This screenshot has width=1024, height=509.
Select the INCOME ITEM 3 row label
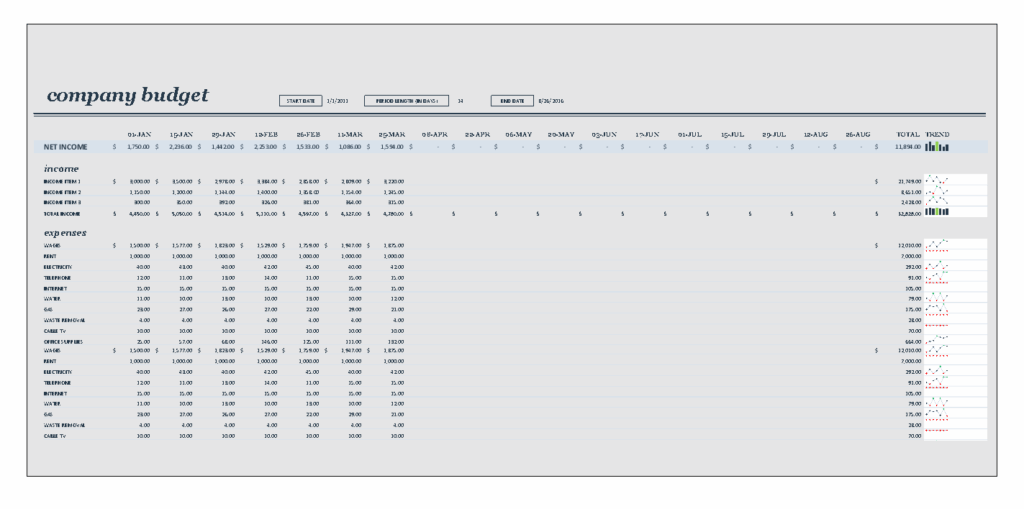coord(63,203)
